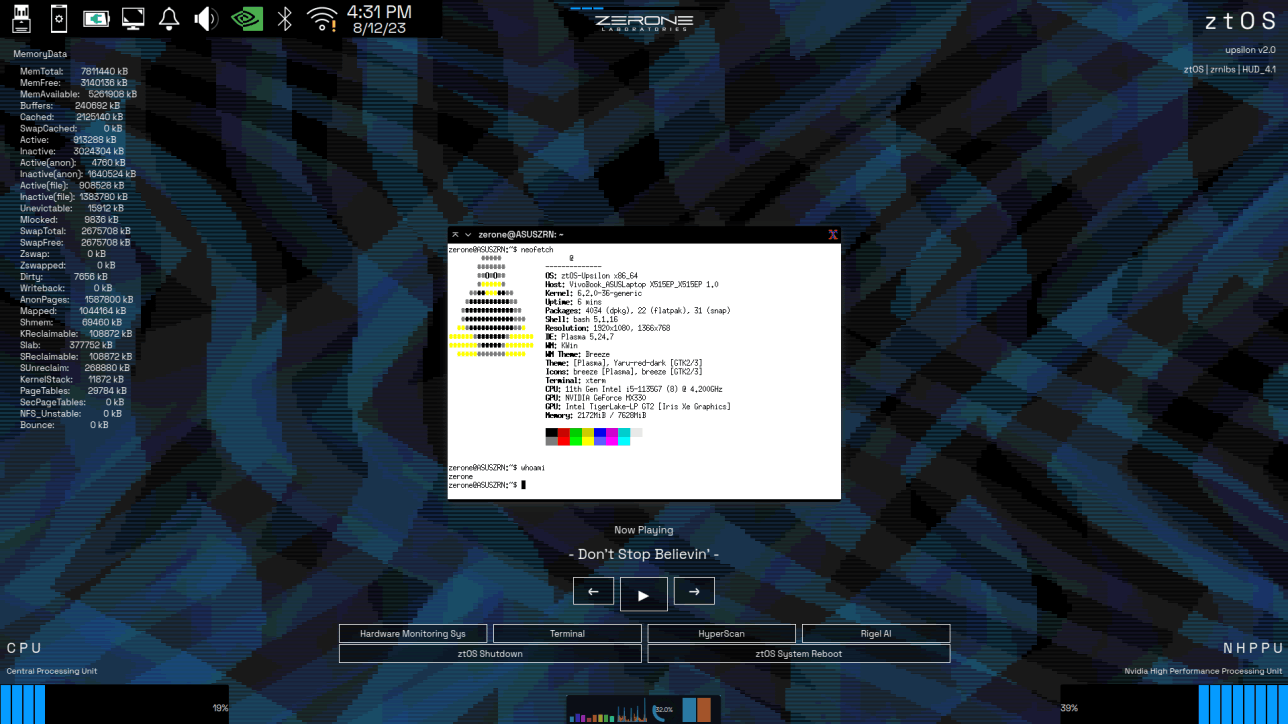Launch HyperScan
Viewport: 1288px width, 724px height.
pyautogui.click(x=722, y=633)
